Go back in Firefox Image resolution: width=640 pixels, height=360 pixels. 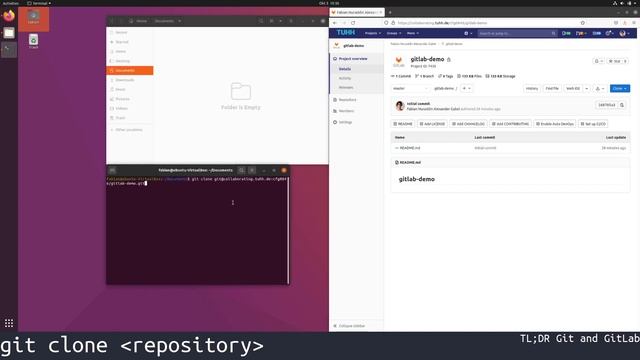coord(335,23)
